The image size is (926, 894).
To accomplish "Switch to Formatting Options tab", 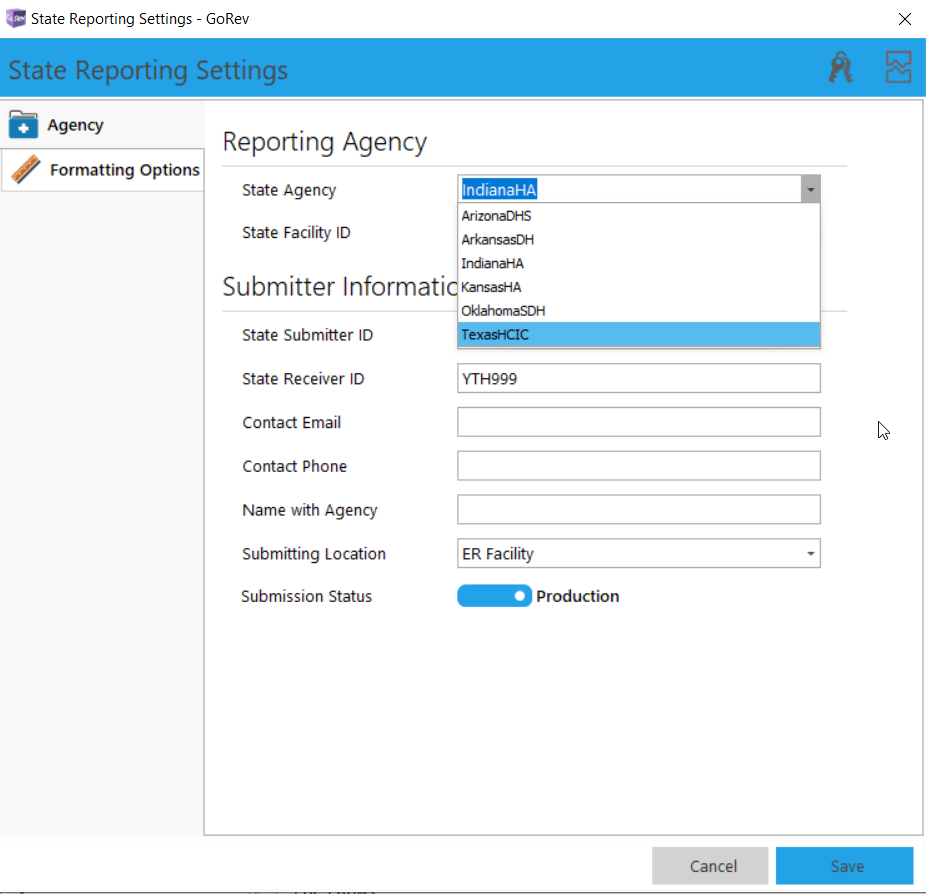I will 103,169.
